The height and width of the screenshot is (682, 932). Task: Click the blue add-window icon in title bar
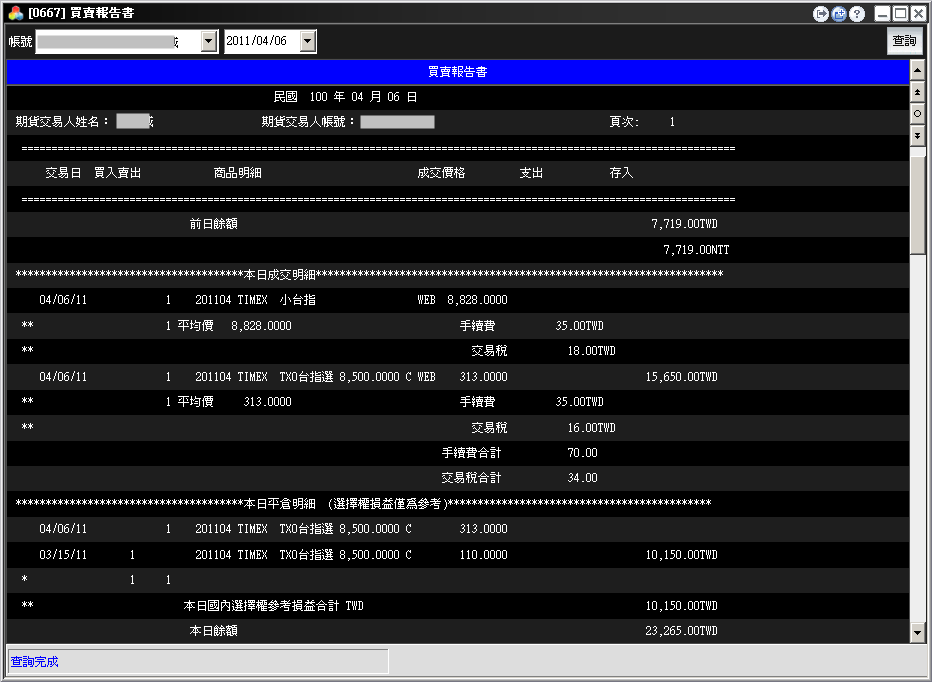[839, 13]
